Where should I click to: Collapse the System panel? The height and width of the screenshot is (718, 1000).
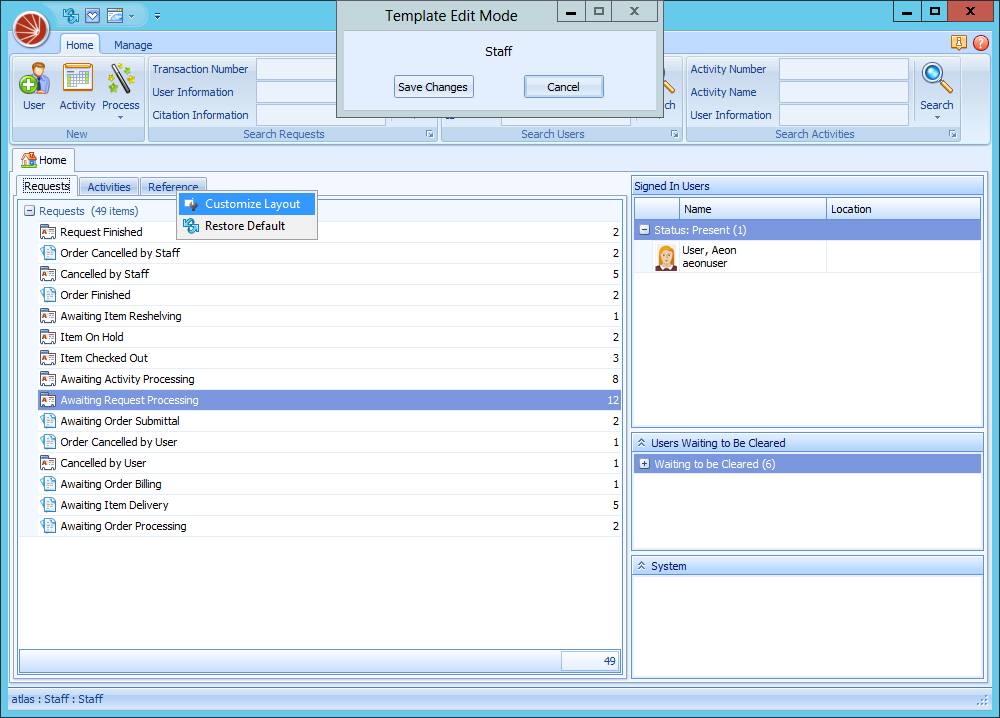[640, 566]
